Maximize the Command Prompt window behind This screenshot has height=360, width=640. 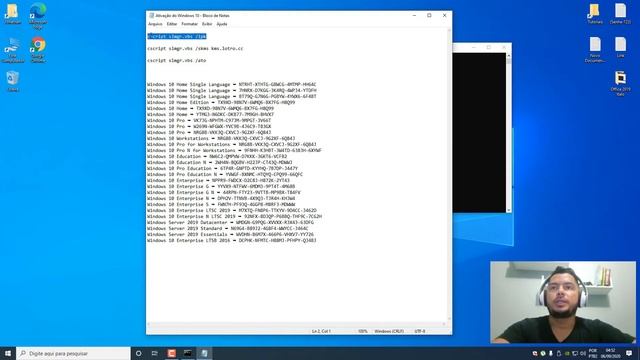(x=489, y=47)
